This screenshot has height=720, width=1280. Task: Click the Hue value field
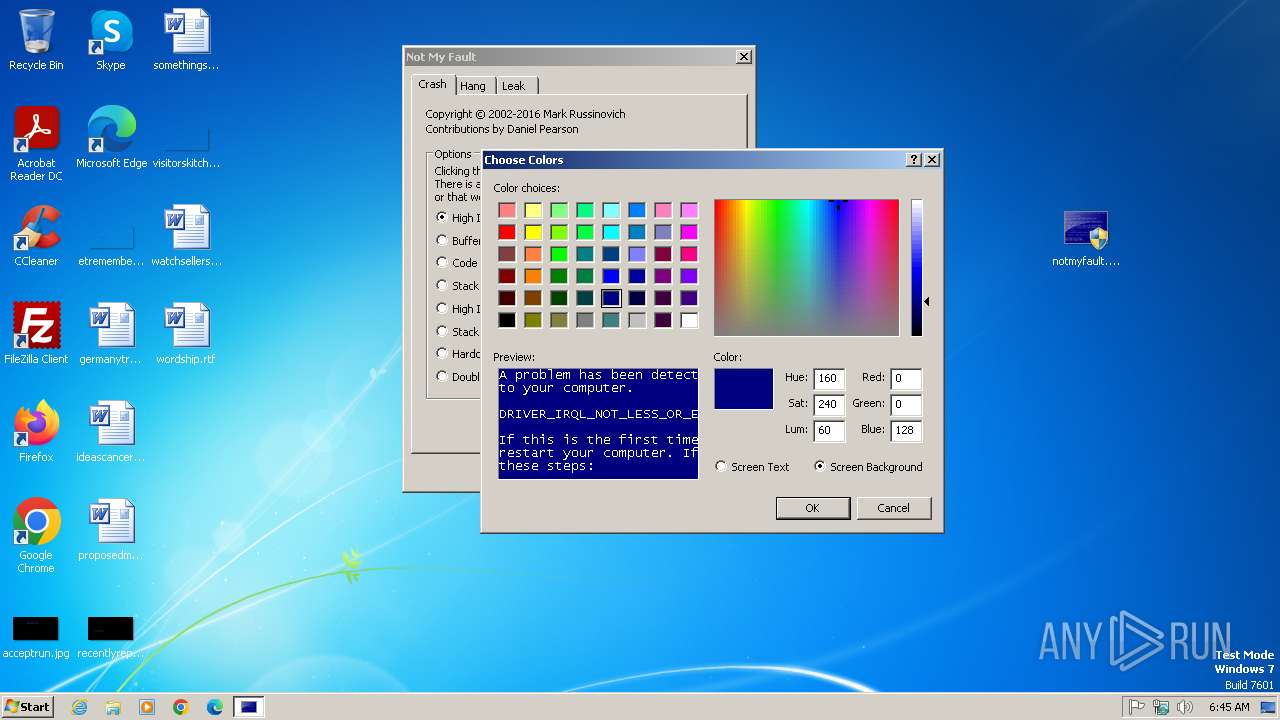829,379
